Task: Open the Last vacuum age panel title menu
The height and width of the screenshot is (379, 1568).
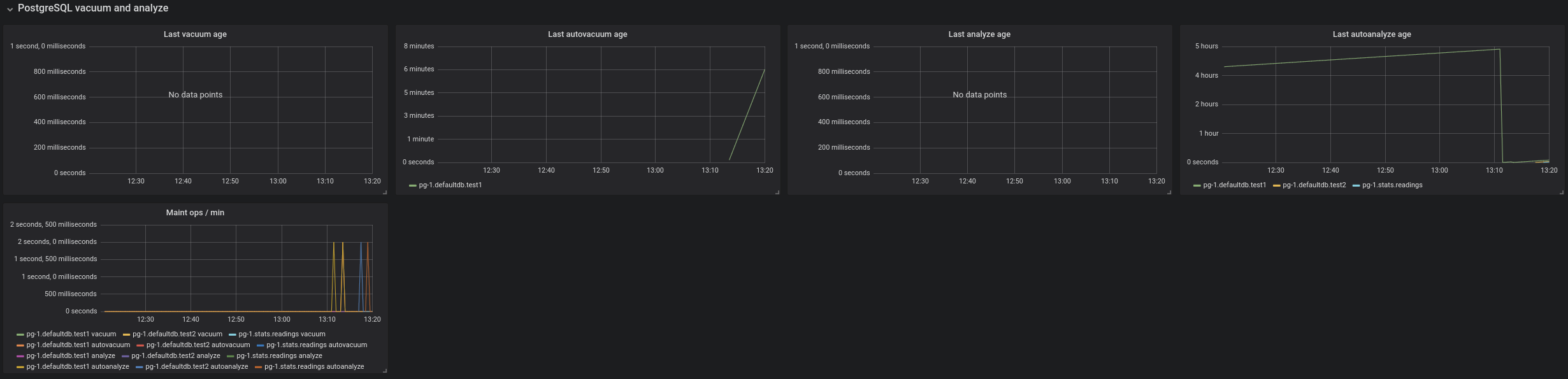Action: 195,34
